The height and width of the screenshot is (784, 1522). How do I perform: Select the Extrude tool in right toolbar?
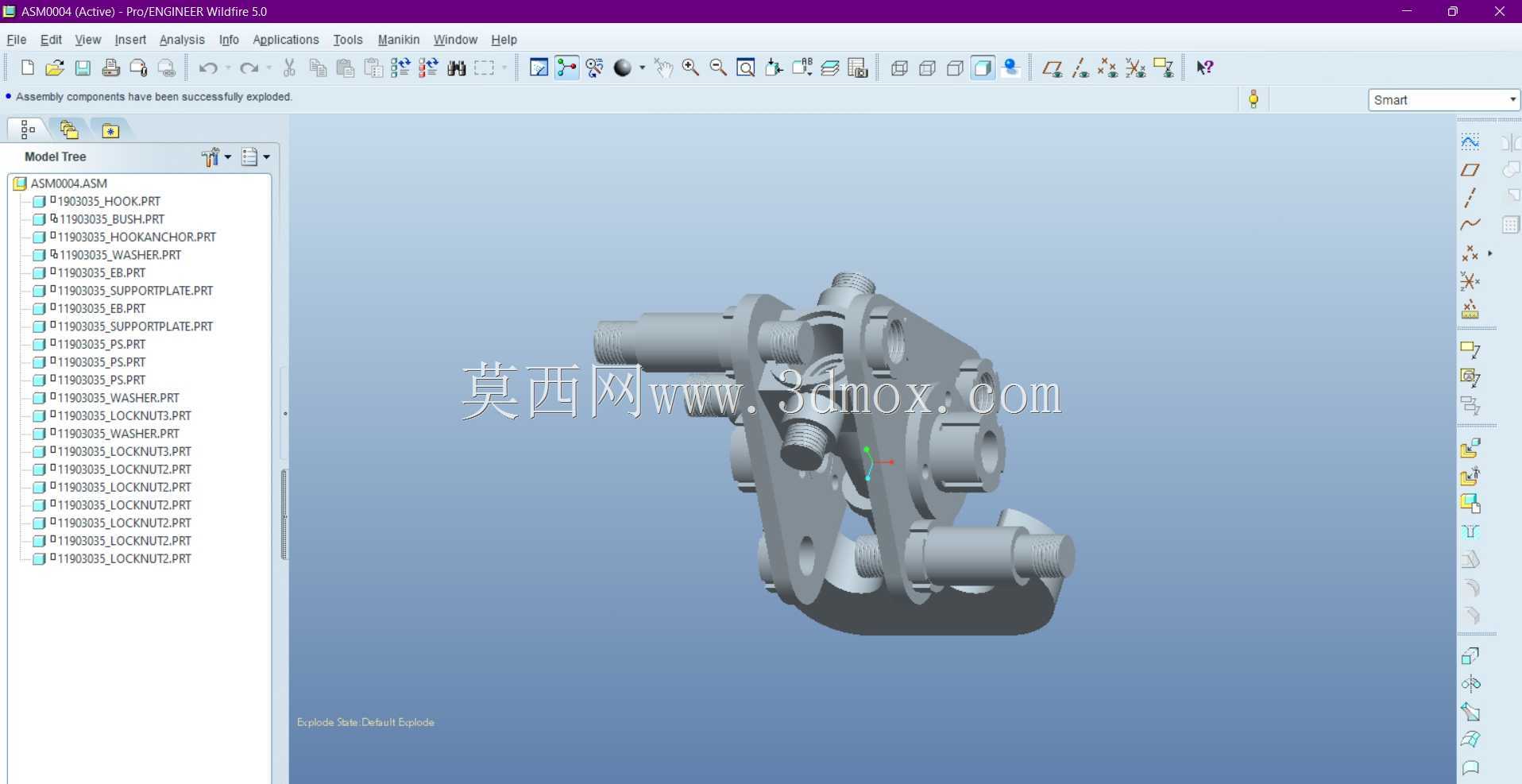(x=1470, y=656)
